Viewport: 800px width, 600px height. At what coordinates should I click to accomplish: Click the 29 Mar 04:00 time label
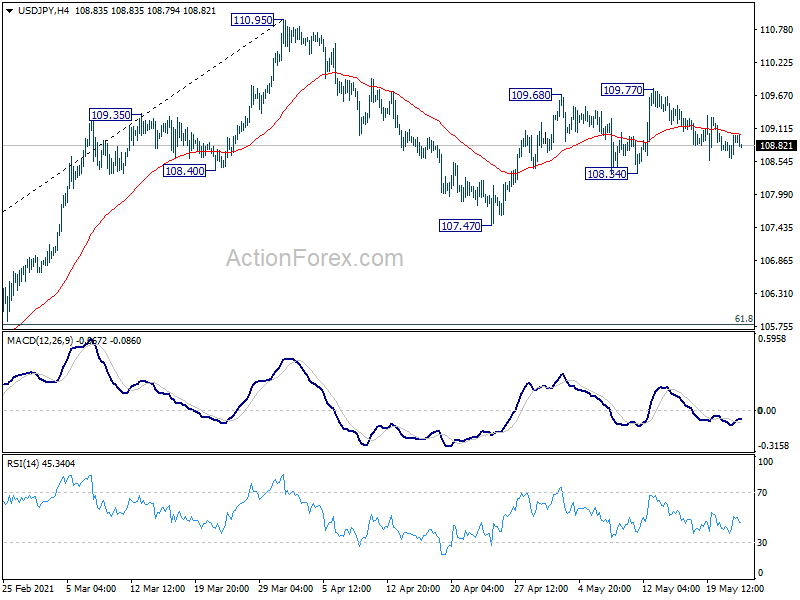[x=286, y=589]
